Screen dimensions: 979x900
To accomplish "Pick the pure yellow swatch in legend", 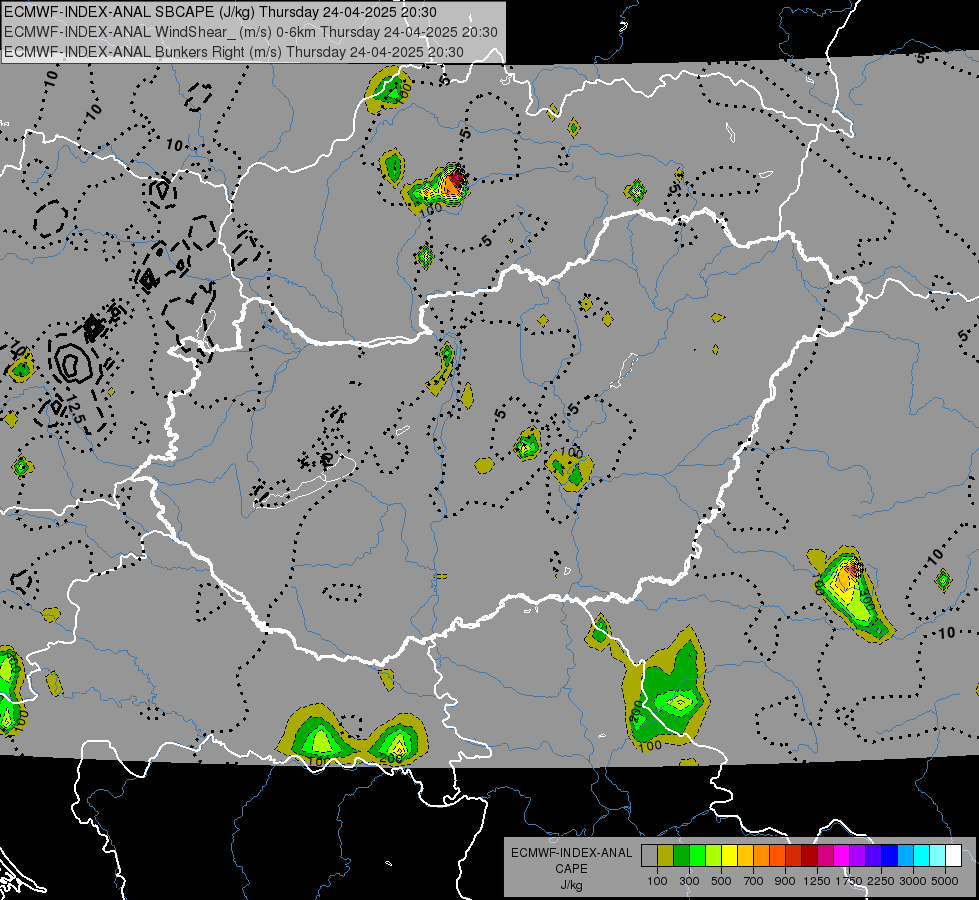I will 729,855.
